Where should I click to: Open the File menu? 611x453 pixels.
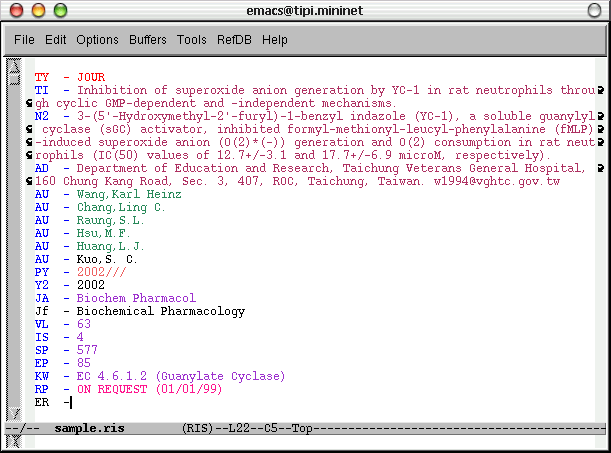(24, 40)
